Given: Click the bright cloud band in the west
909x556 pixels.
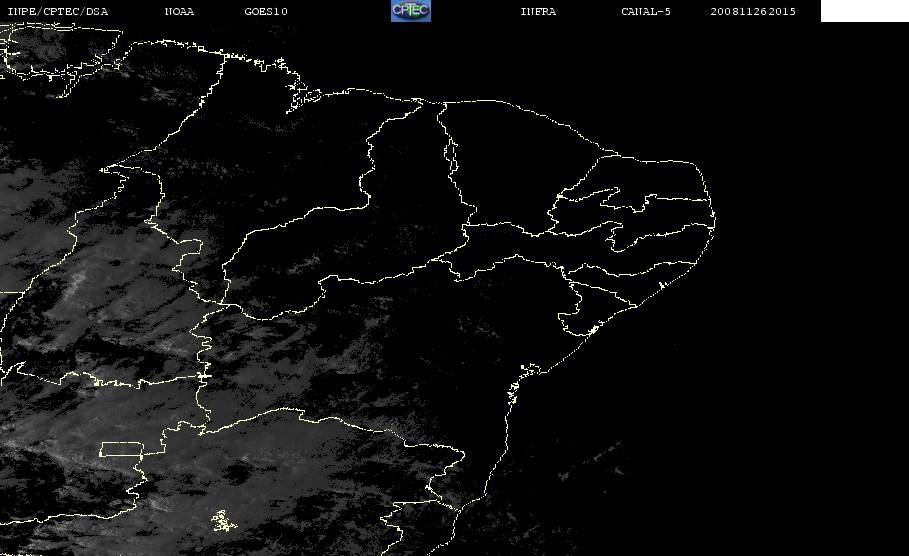Looking at the screenshot, I should click(75, 284).
